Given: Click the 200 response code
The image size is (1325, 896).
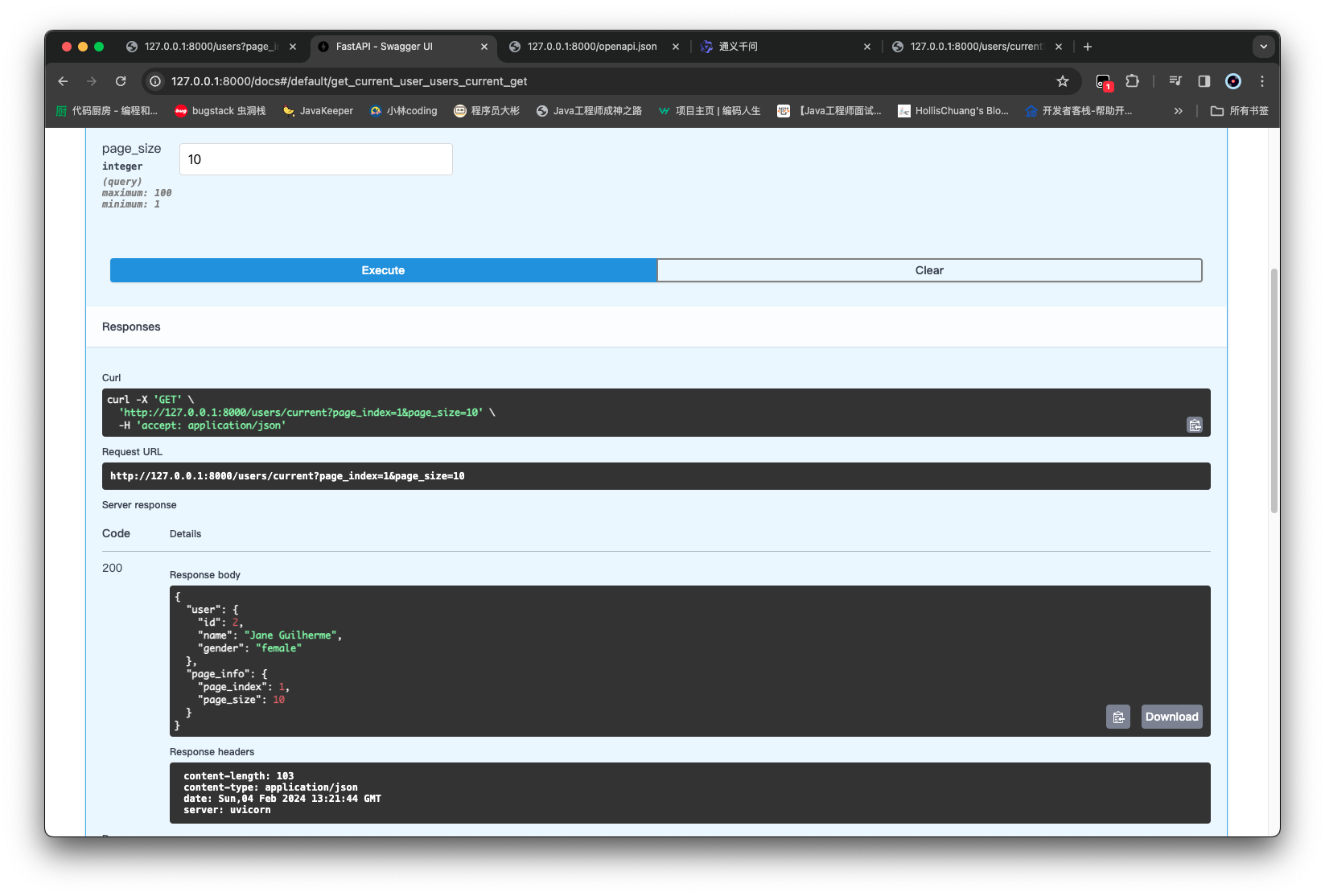Looking at the screenshot, I should (x=112, y=568).
